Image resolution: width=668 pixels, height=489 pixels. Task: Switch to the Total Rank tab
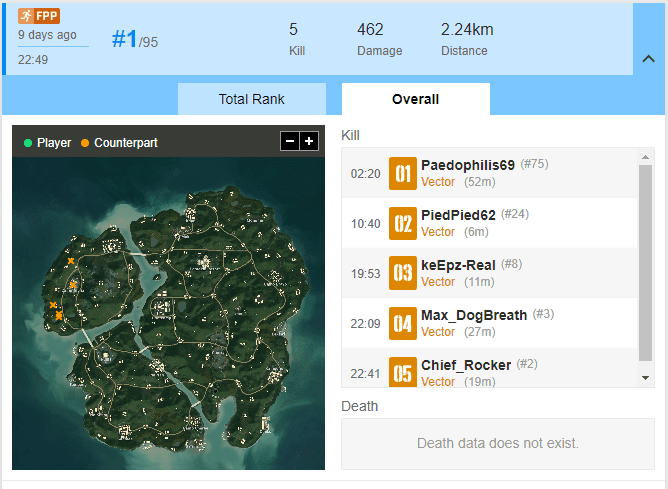pos(252,99)
